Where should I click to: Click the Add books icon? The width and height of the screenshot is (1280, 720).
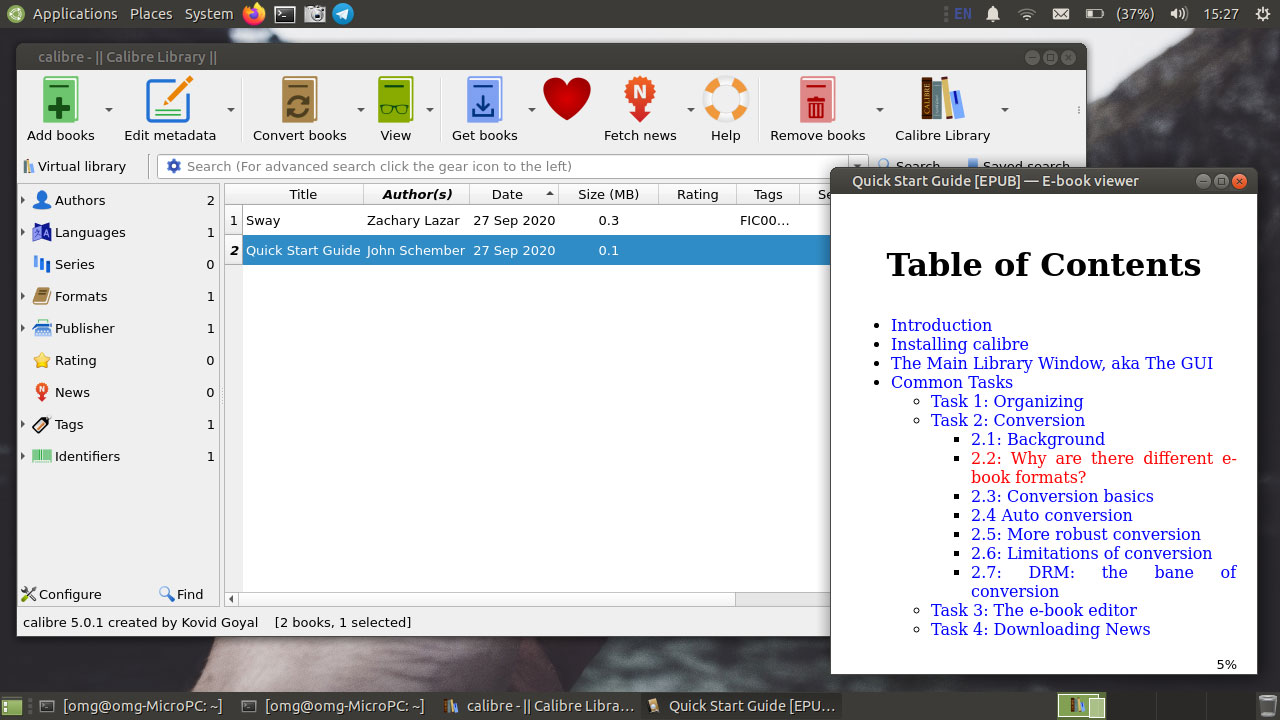(x=60, y=100)
